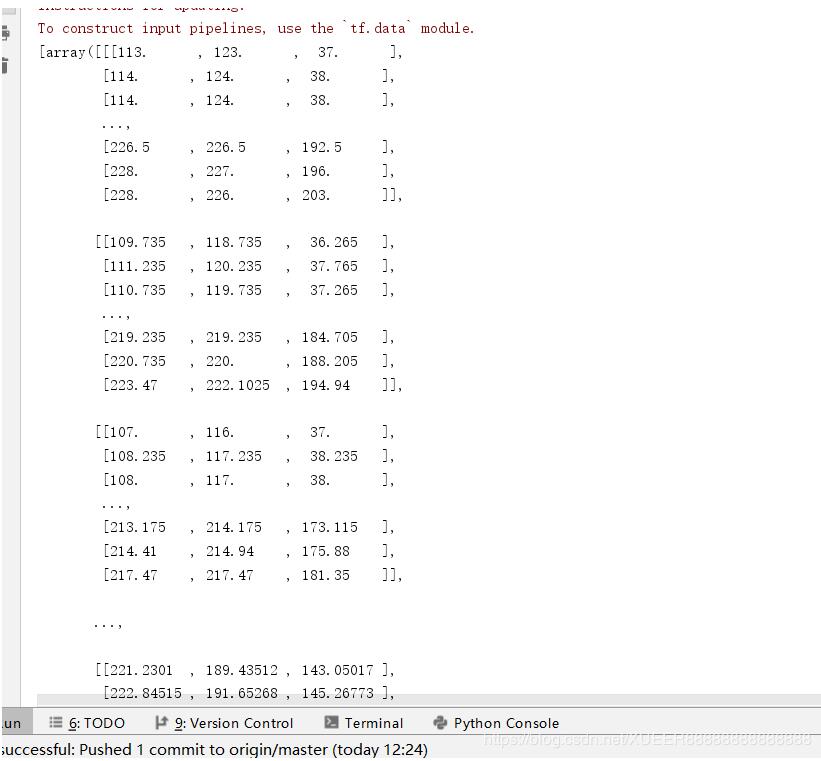The height and width of the screenshot is (761, 821).
Task: Click the value '116.'
Action: (220, 433)
